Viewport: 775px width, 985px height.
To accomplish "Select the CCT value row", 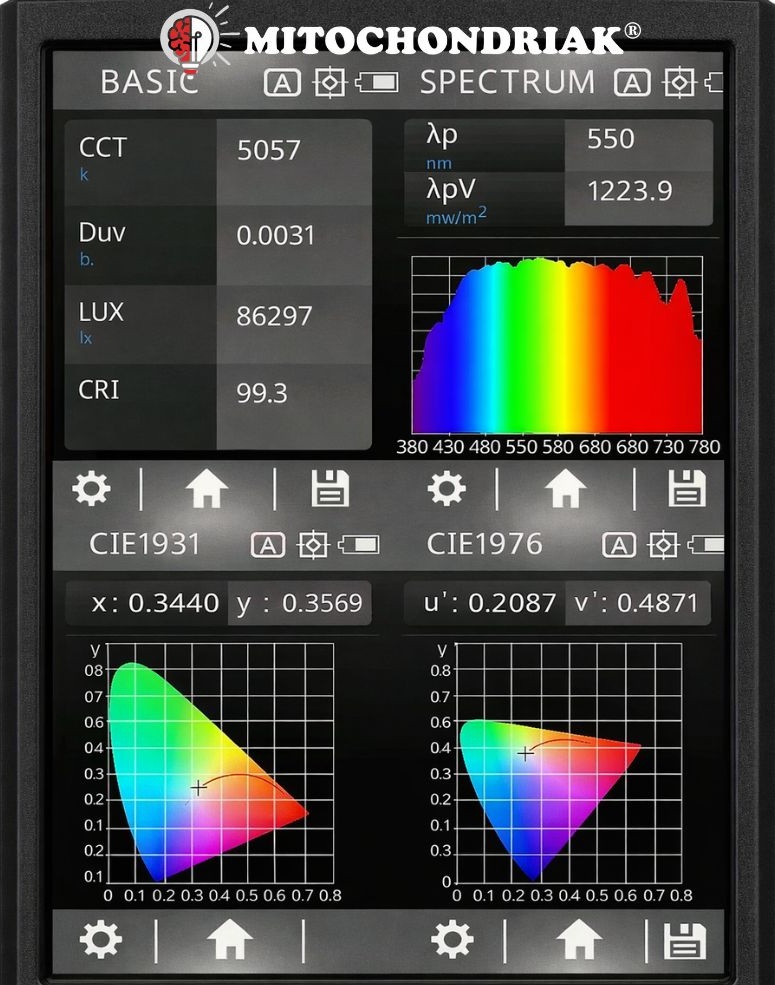I will 218,160.
